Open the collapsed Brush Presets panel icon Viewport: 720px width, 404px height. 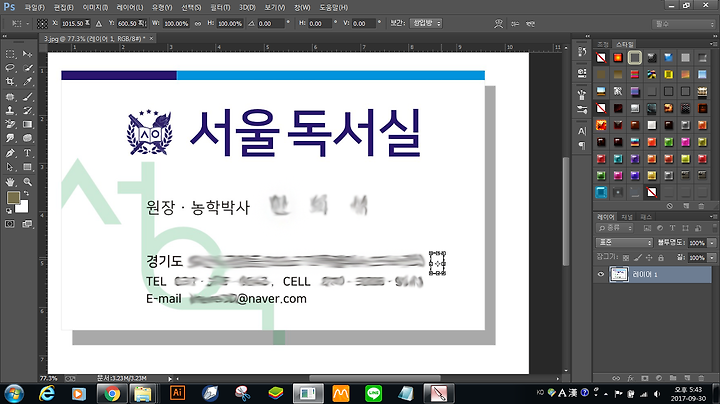click(x=582, y=109)
